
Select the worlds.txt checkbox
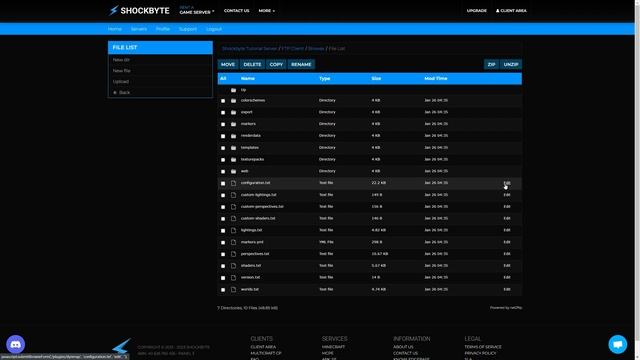(x=223, y=290)
